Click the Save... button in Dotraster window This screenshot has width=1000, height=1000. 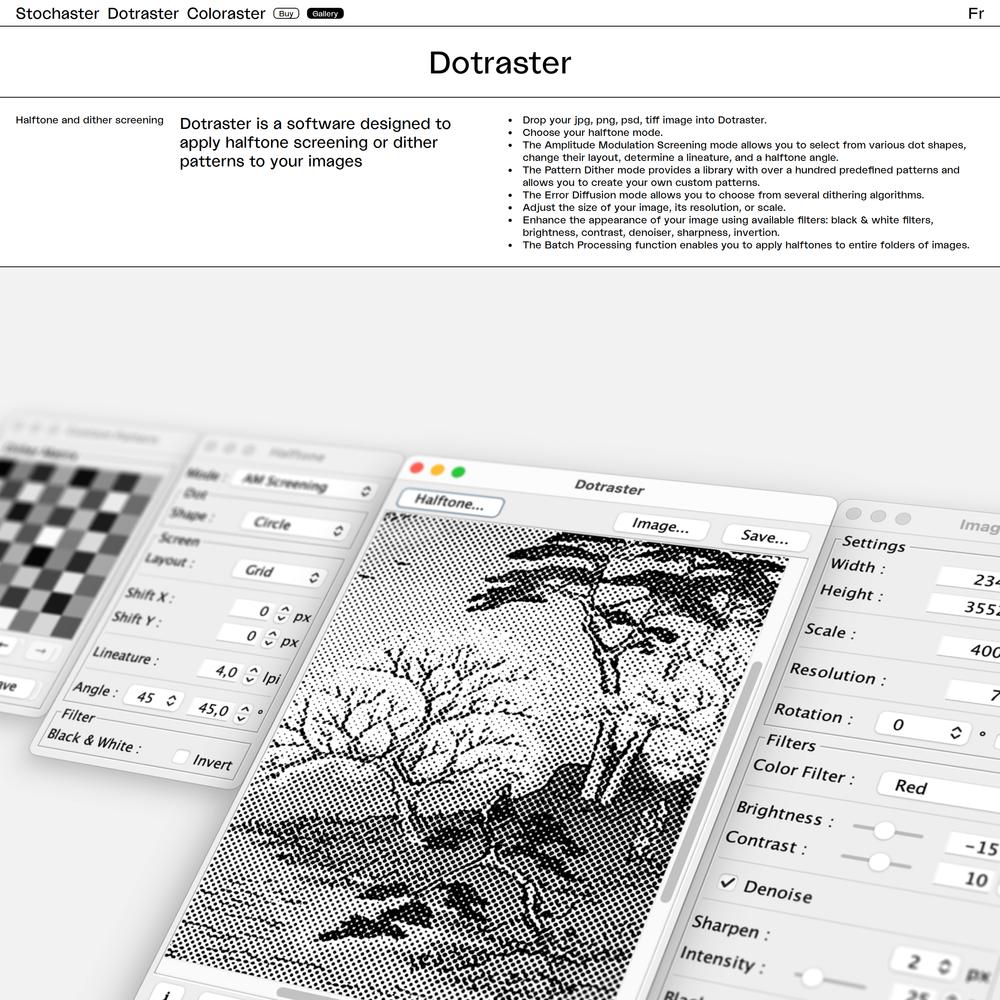pyautogui.click(x=765, y=536)
